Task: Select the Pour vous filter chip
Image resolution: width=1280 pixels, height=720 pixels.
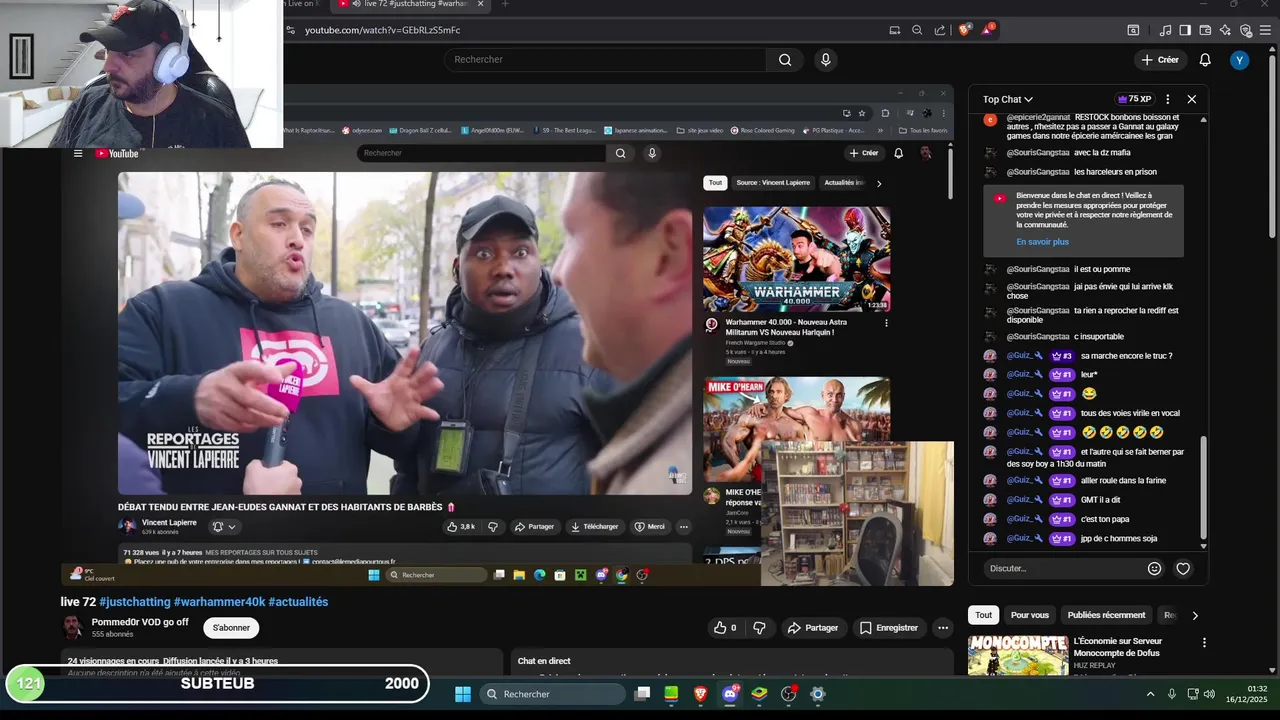Action: click(x=1030, y=615)
